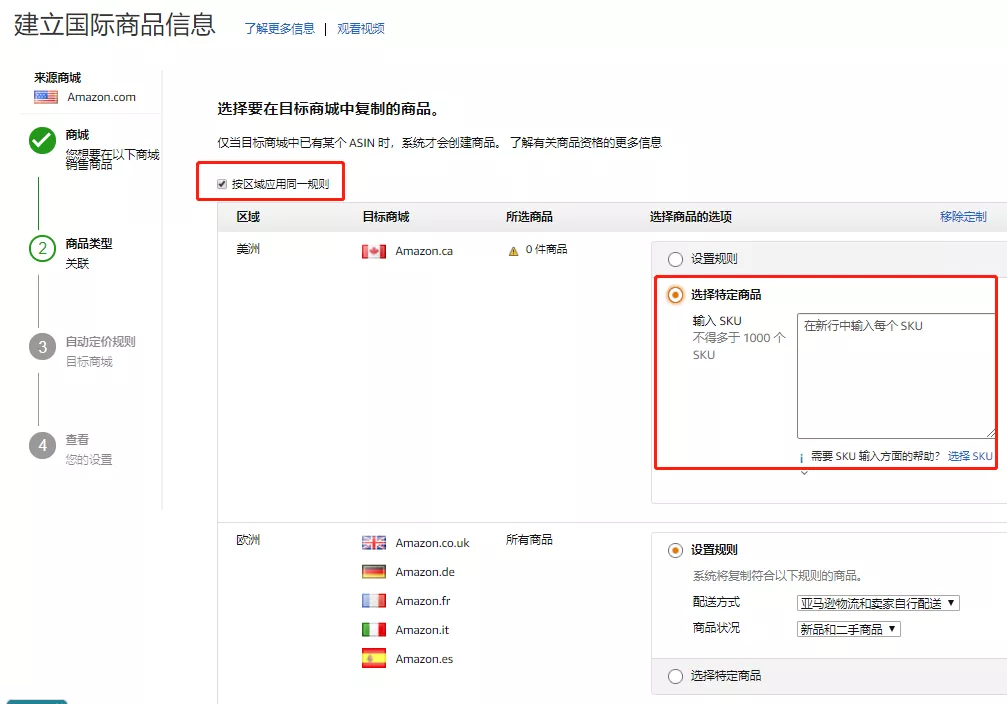Viewport: 1007px width, 704px height.
Task: Click the Amazon.de Germany flag icon
Action: 373,571
